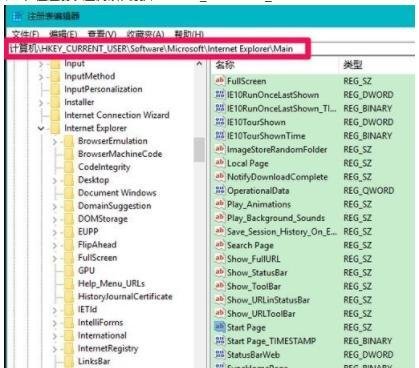Screen dimensions: 419x368
Task: Click the string icon beside NotifyDownloadComplete
Action: (x=220, y=176)
